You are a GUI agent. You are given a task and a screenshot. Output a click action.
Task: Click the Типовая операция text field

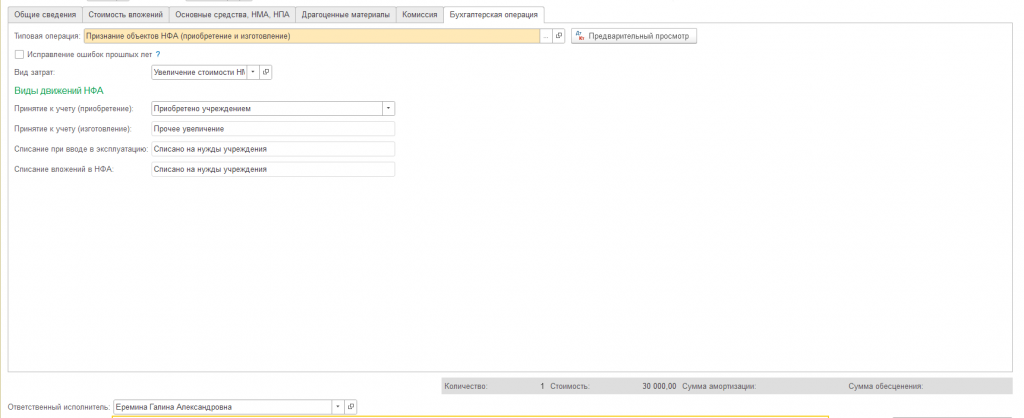[312, 37]
